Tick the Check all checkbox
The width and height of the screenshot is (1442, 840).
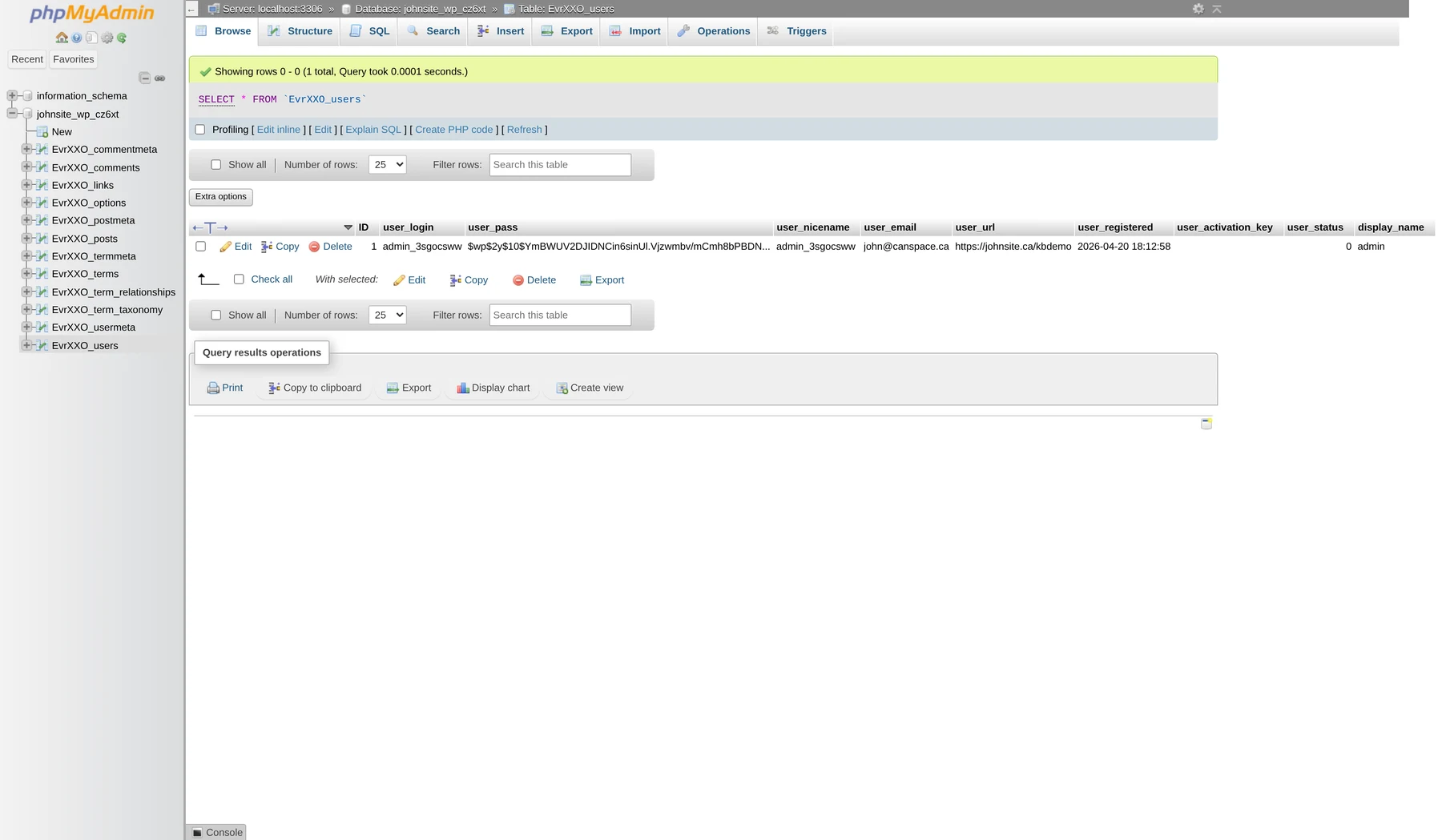pos(239,279)
